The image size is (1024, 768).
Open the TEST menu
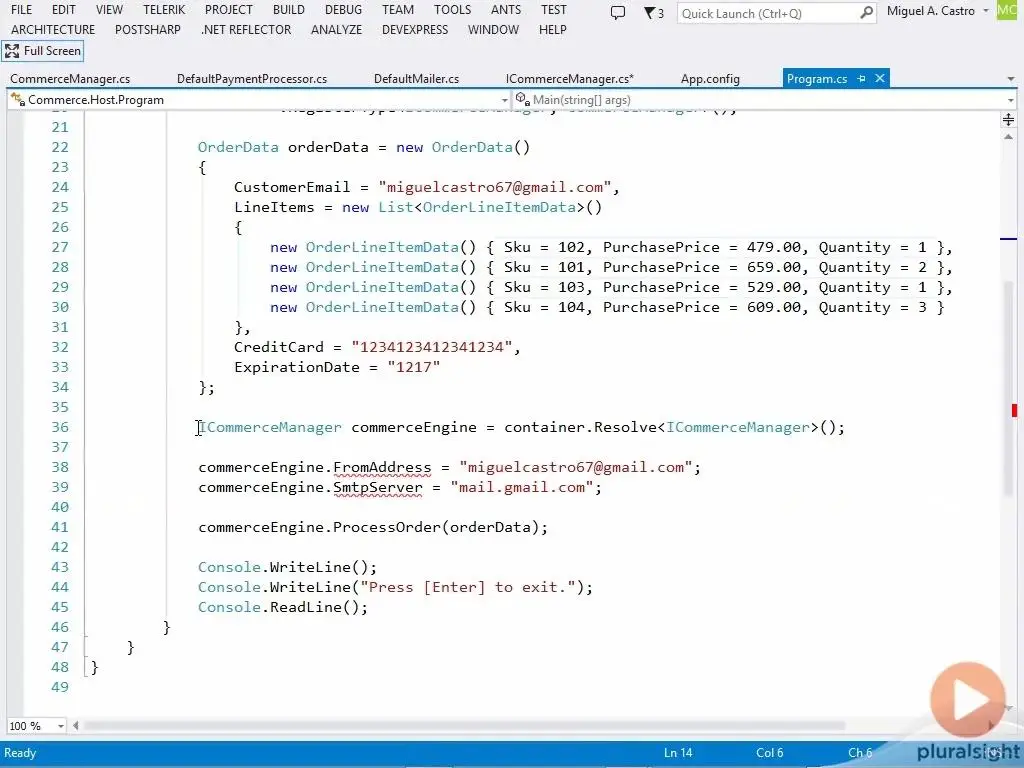[554, 10]
